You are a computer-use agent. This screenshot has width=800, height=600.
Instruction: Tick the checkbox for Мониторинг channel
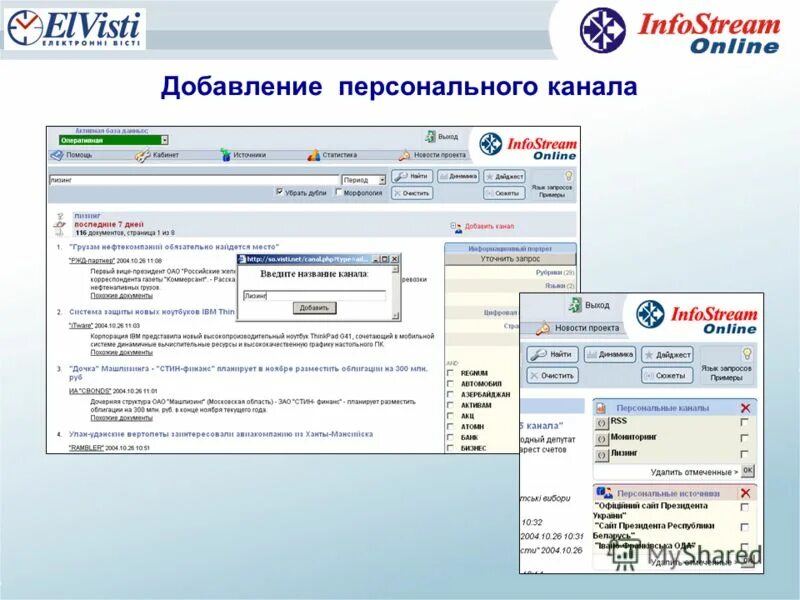[x=744, y=438]
